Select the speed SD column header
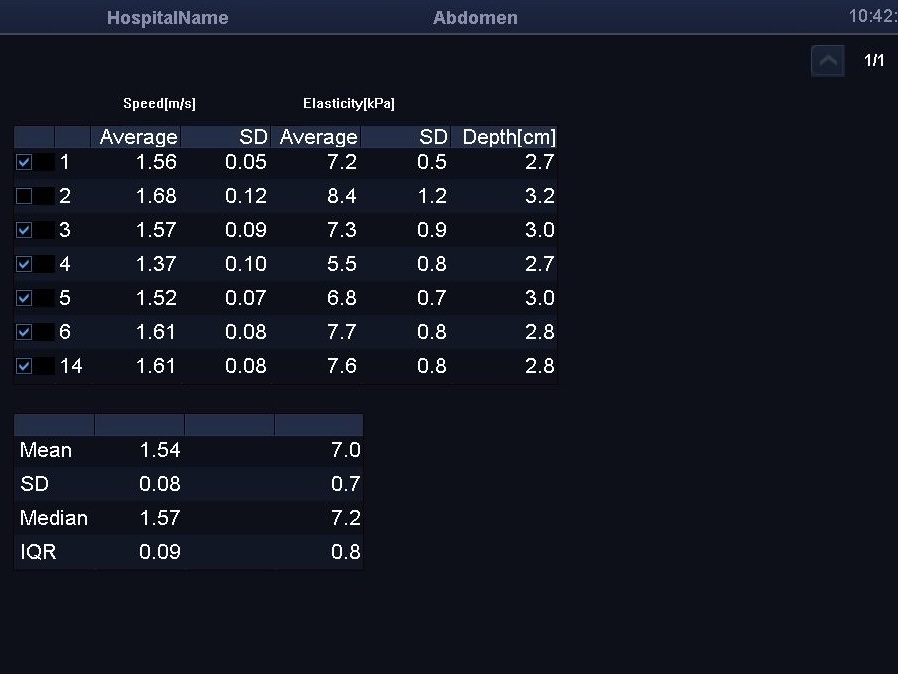 click(x=252, y=137)
